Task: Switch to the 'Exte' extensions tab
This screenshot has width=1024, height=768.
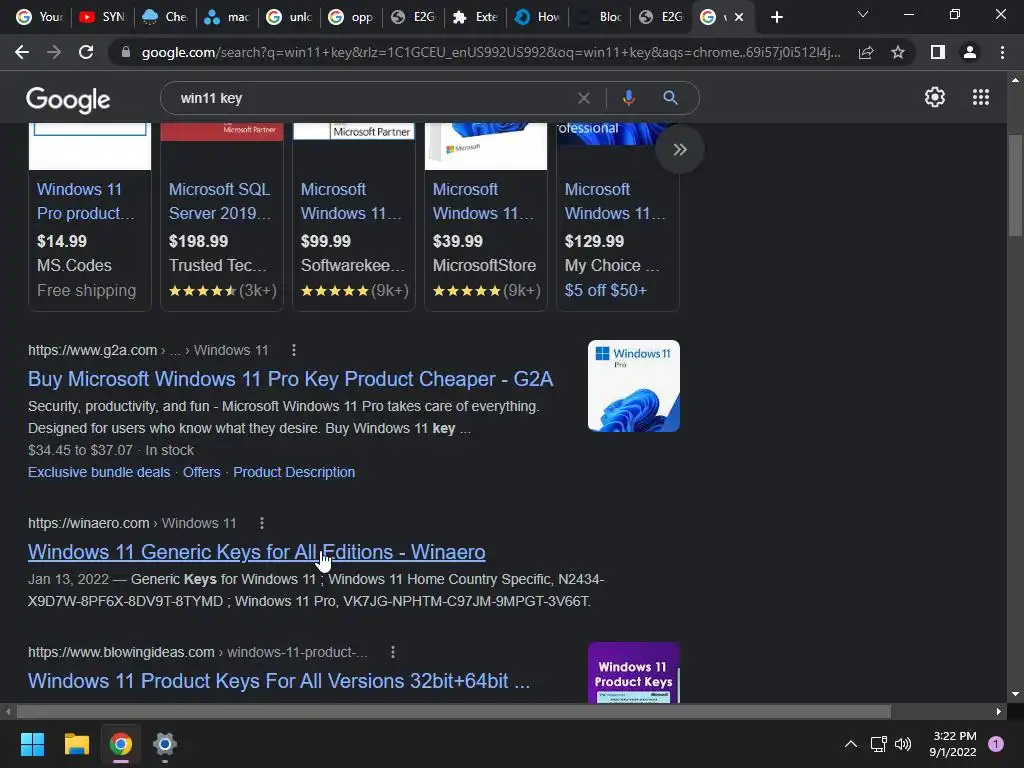Action: [475, 17]
